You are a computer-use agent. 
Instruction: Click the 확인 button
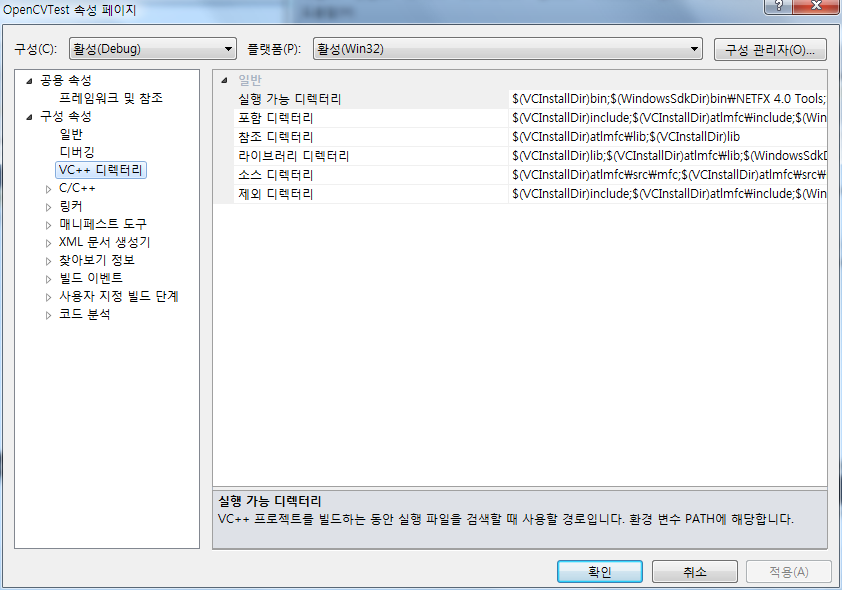point(599,571)
